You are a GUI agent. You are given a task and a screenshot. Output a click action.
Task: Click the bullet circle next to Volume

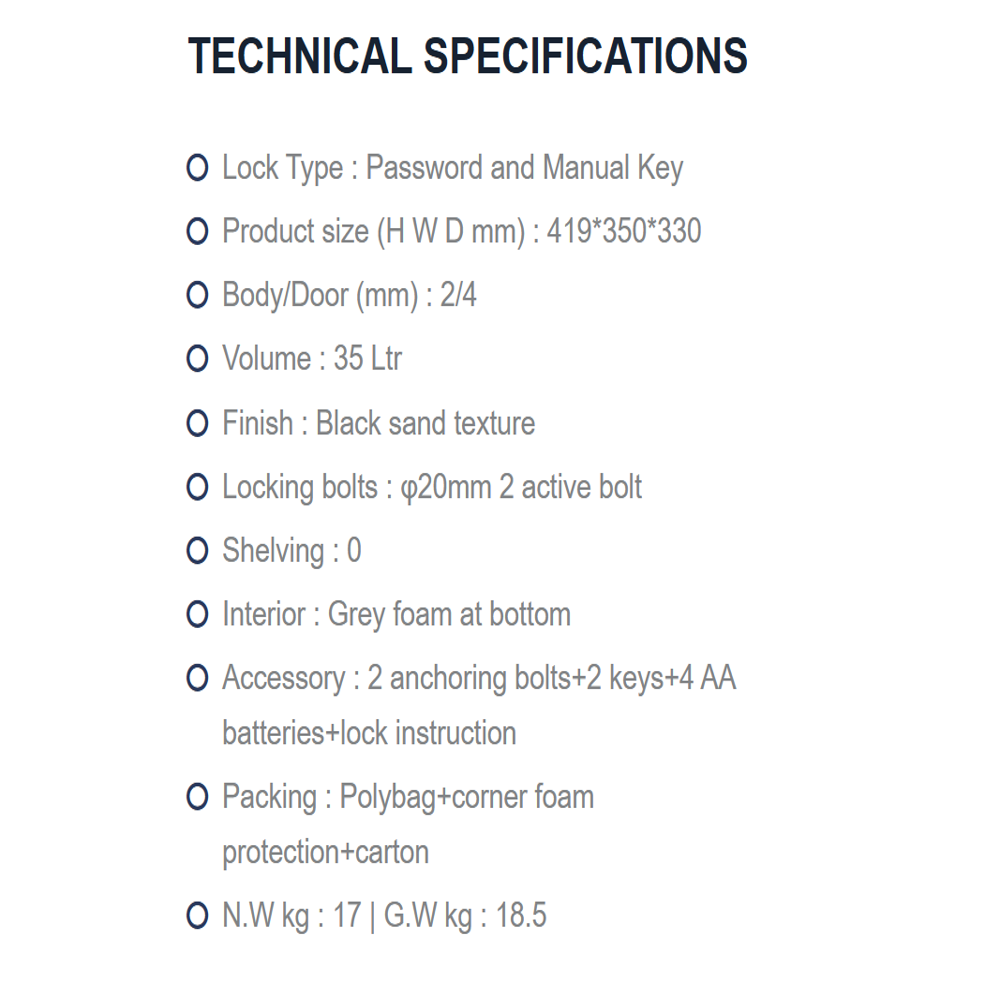click(x=197, y=358)
